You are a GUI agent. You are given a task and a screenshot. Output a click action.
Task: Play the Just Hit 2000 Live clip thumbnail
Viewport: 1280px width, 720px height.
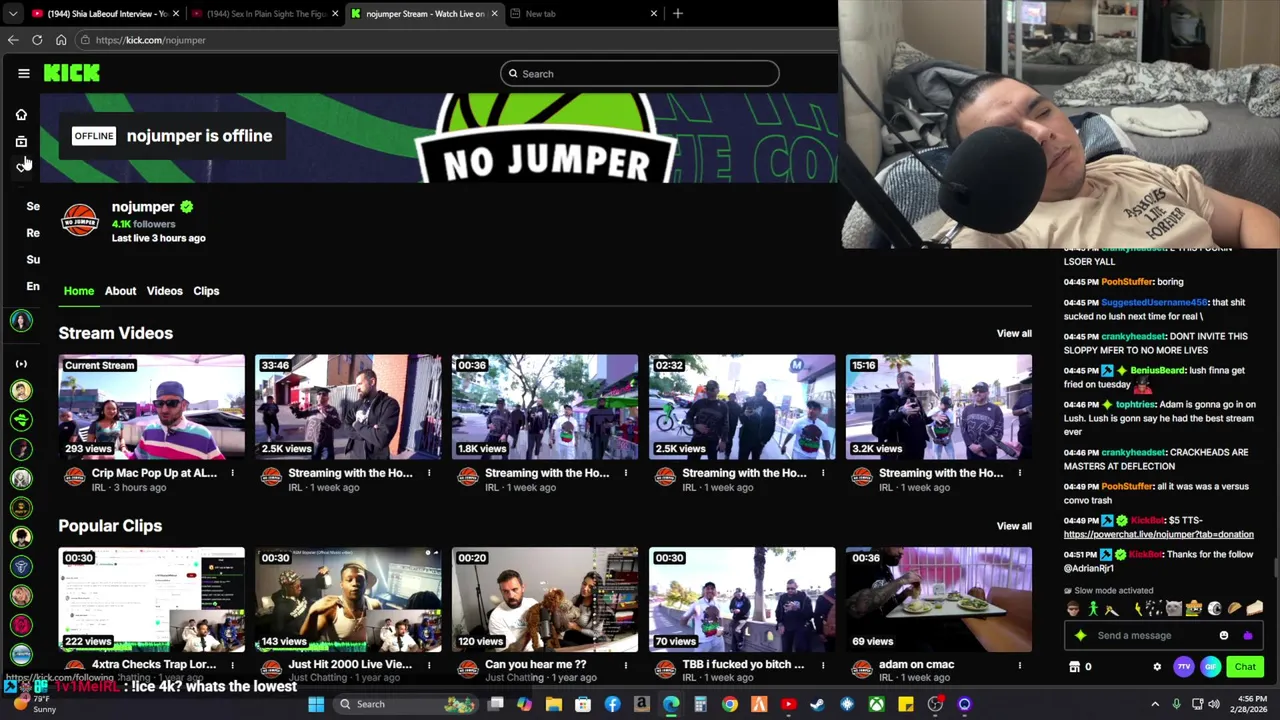348,600
